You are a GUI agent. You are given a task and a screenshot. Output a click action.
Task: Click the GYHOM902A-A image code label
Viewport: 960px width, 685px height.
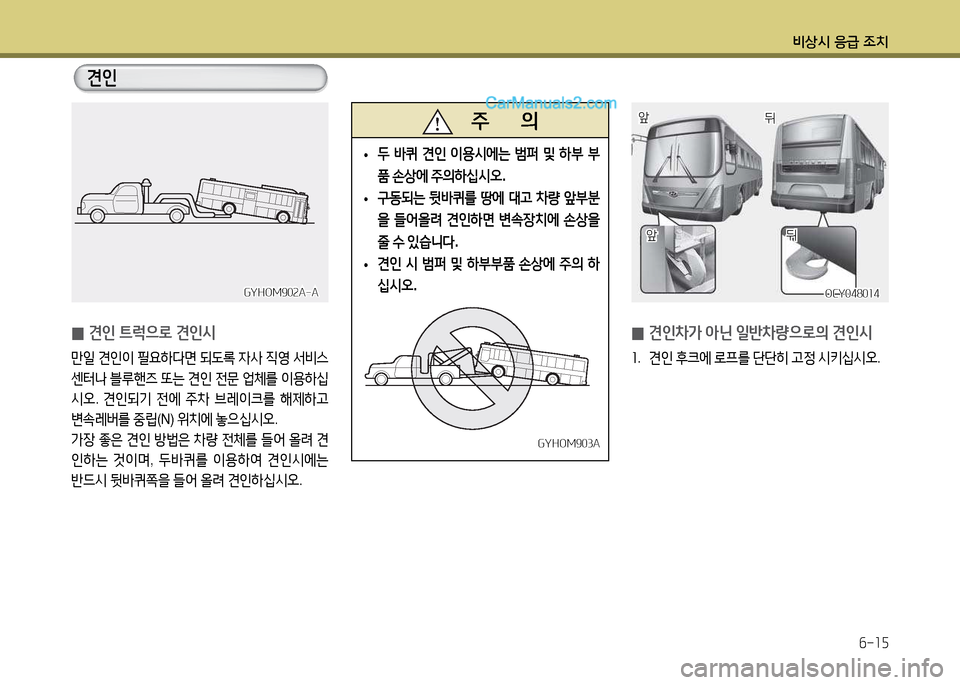[281, 292]
